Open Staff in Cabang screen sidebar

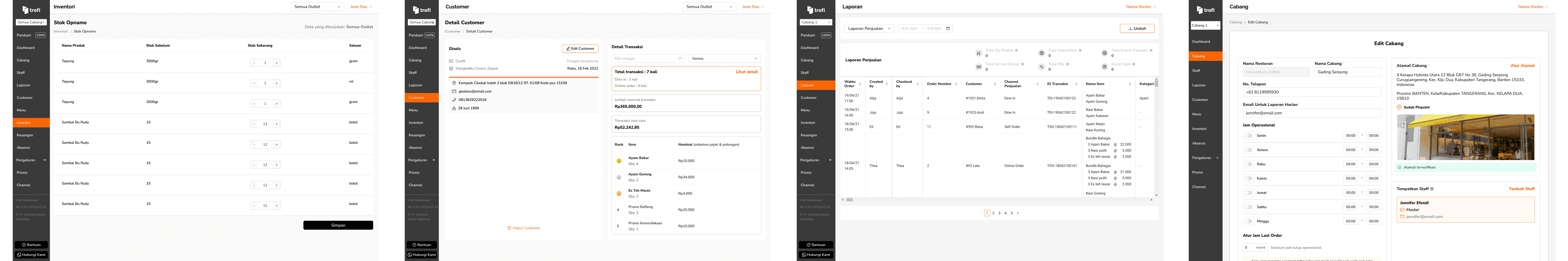tap(1205, 71)
